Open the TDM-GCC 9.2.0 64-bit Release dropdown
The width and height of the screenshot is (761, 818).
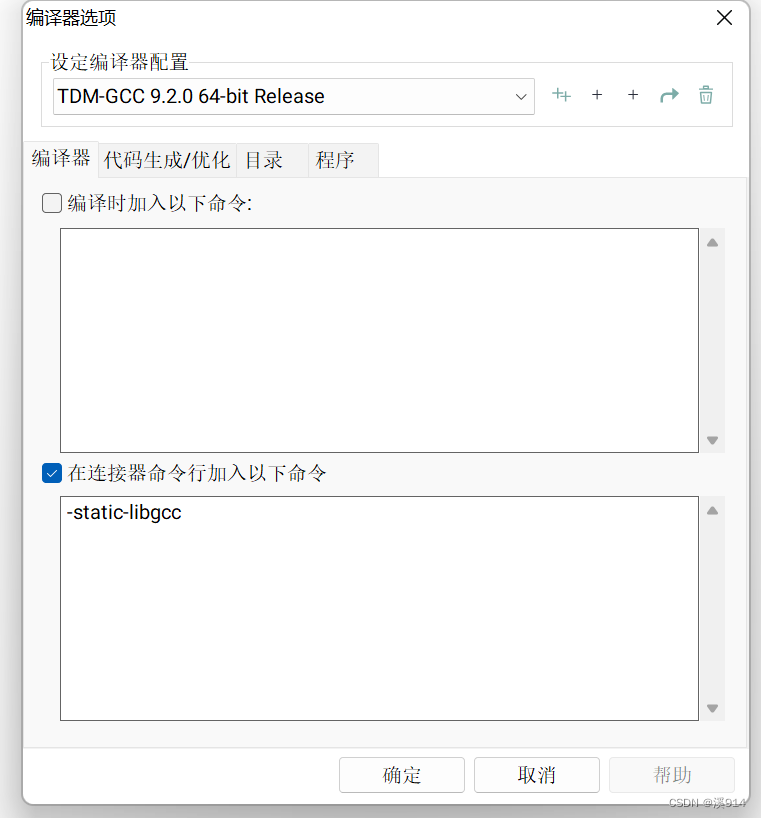point(294,97)
